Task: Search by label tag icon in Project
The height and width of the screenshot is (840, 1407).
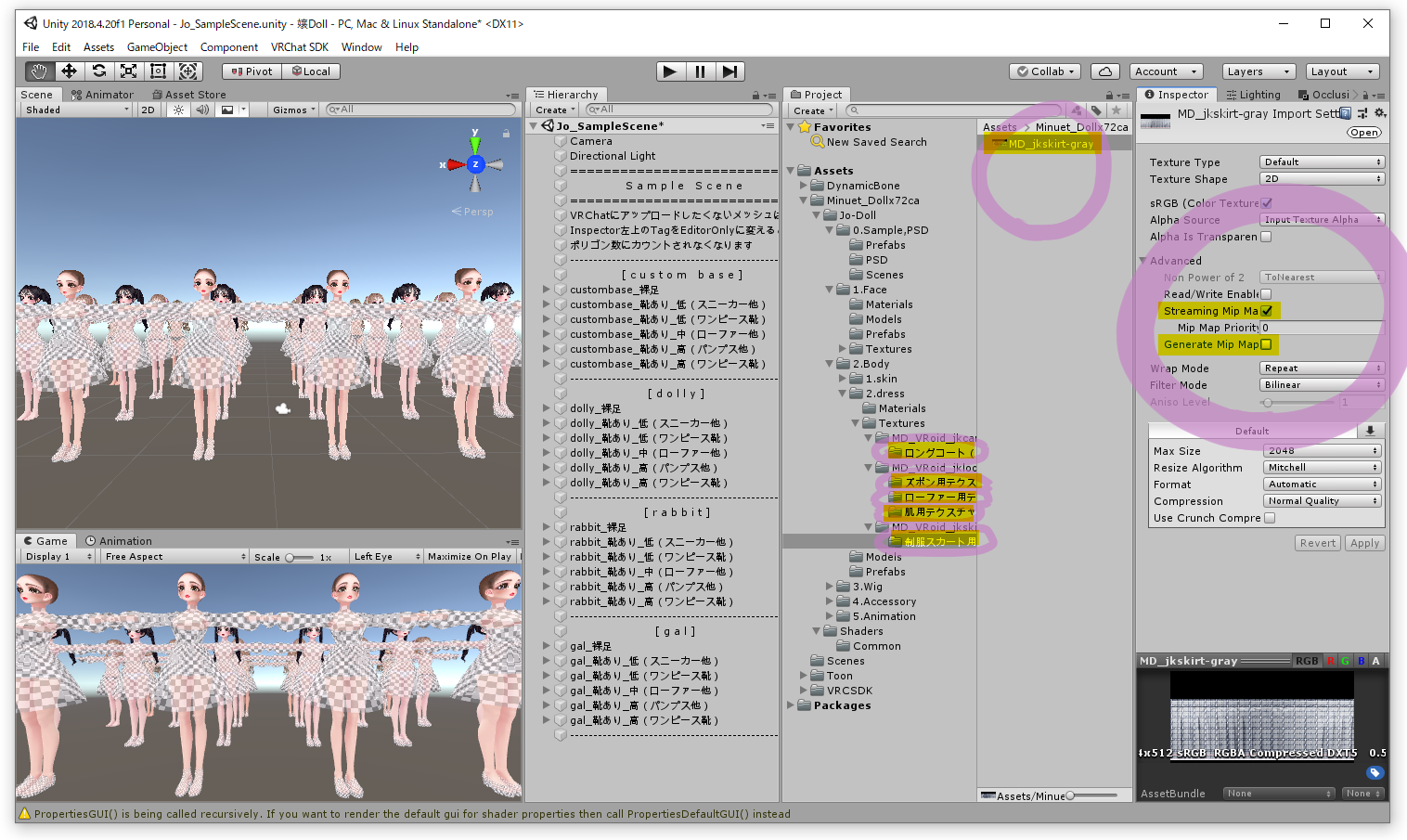Action: point(1096,110)
